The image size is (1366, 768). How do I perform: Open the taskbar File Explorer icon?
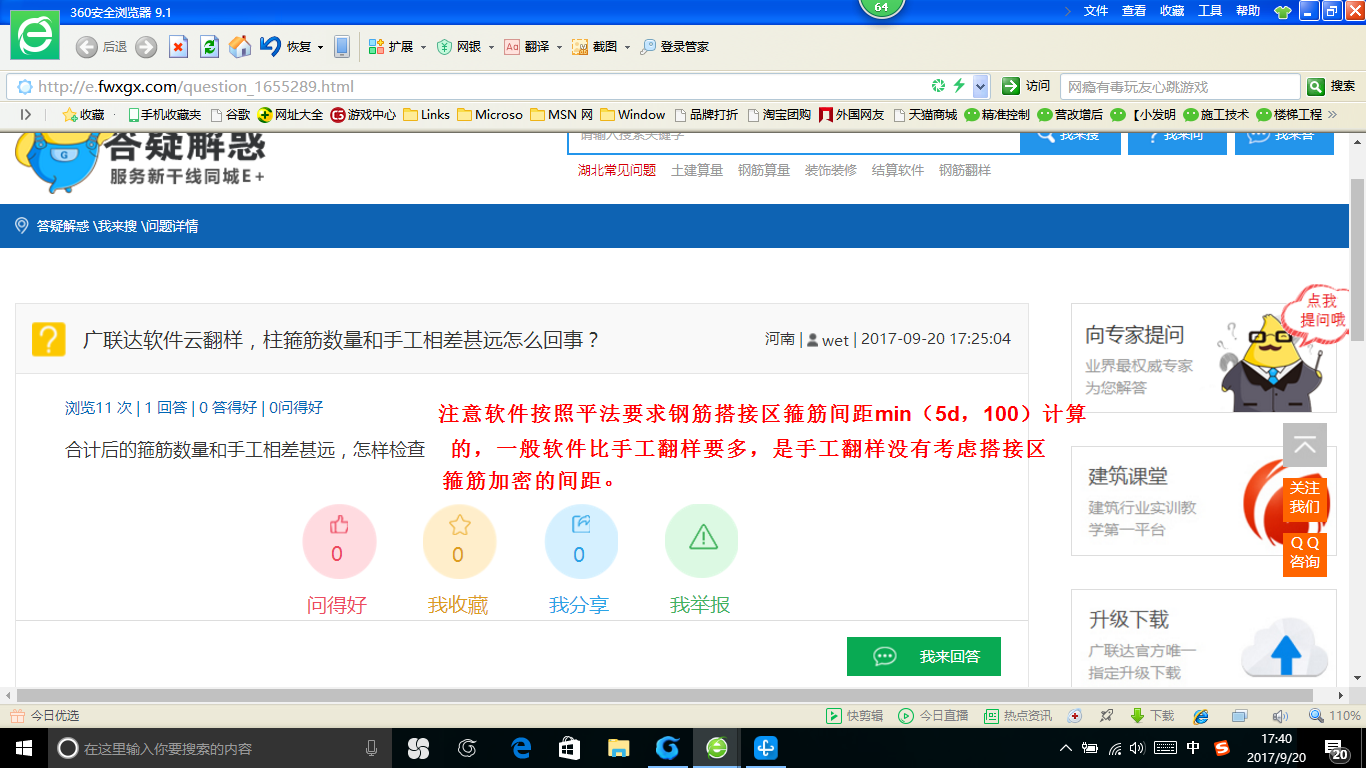pos(619,748)
